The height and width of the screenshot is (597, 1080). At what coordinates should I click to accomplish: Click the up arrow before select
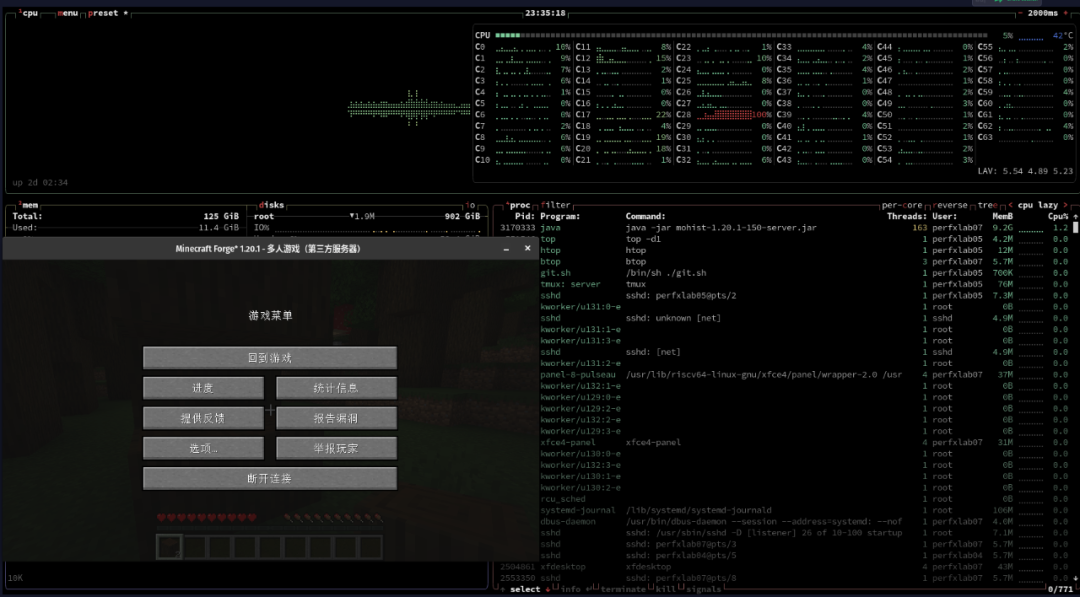coord(503,589)
